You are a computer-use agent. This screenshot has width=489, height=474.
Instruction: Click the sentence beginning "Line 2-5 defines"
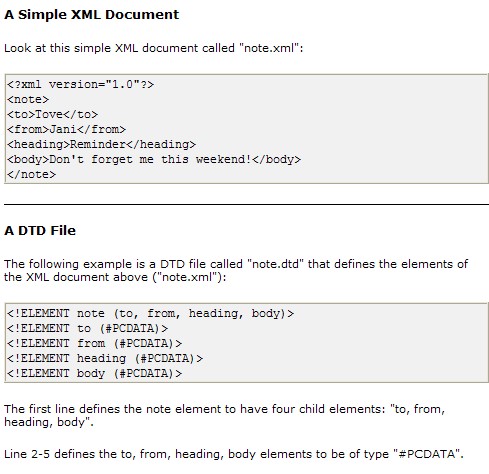234,454
